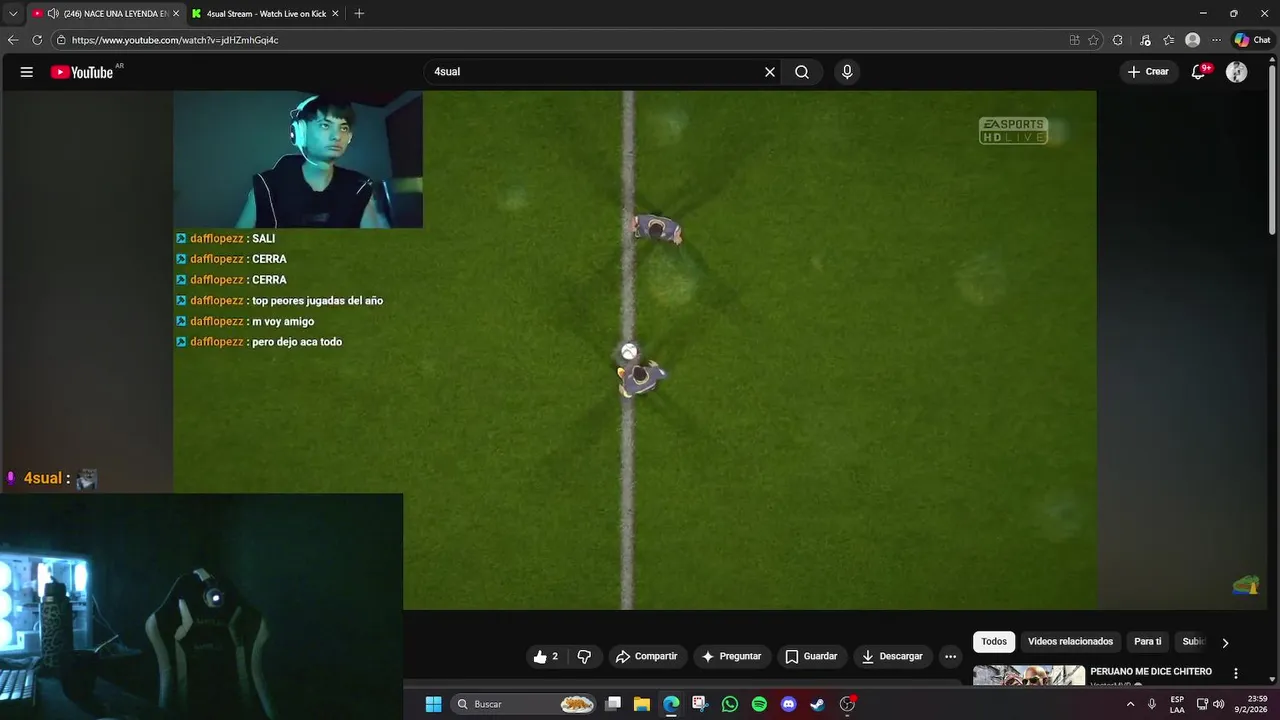Open options menu for PERUANO ME DICE CHITERO

click(1236, 674)
